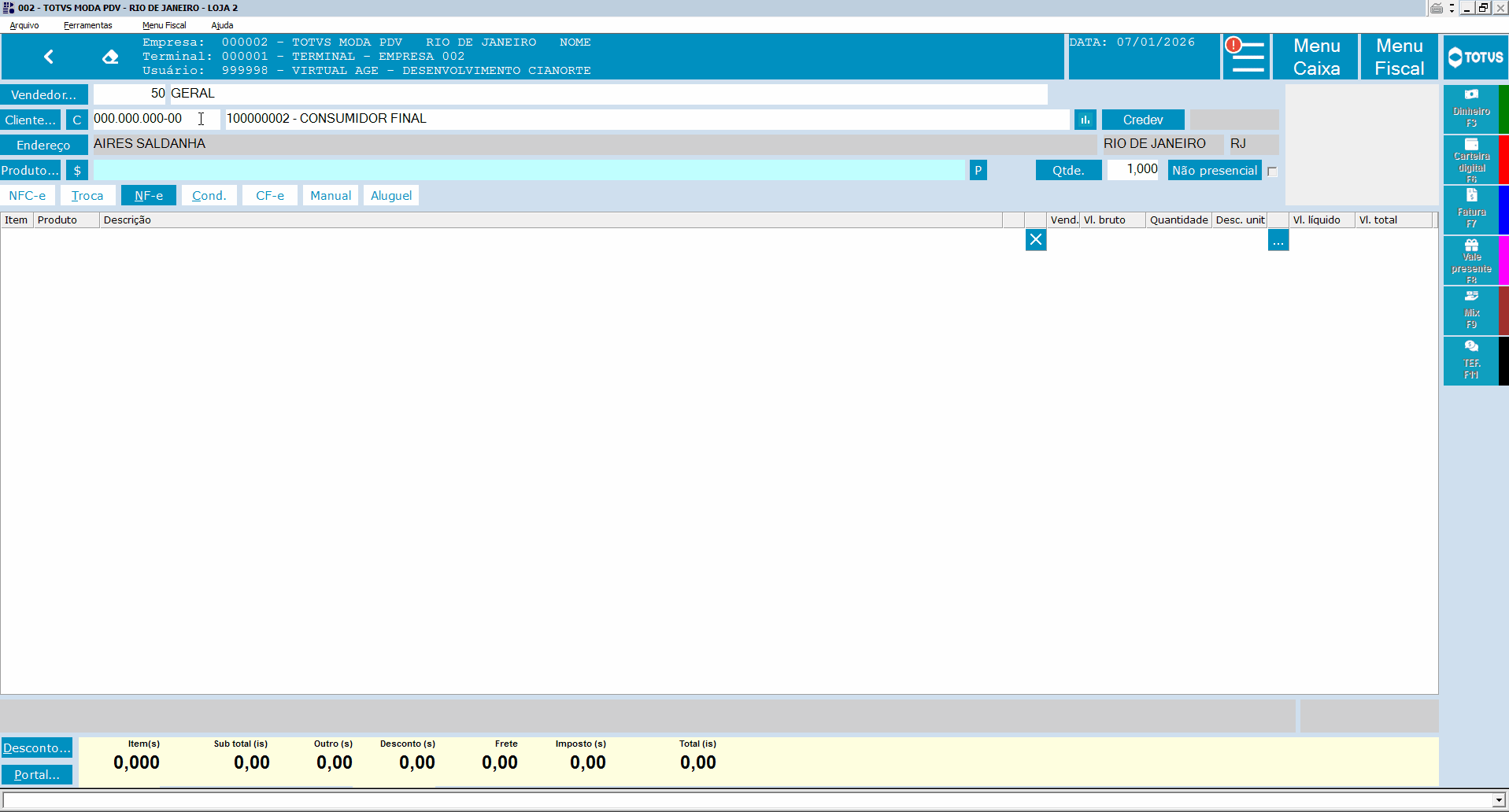Open the on-screen keyboard icon in title bar
The width and height of the screenshot is (1509, 812).
click(1437, 8)
